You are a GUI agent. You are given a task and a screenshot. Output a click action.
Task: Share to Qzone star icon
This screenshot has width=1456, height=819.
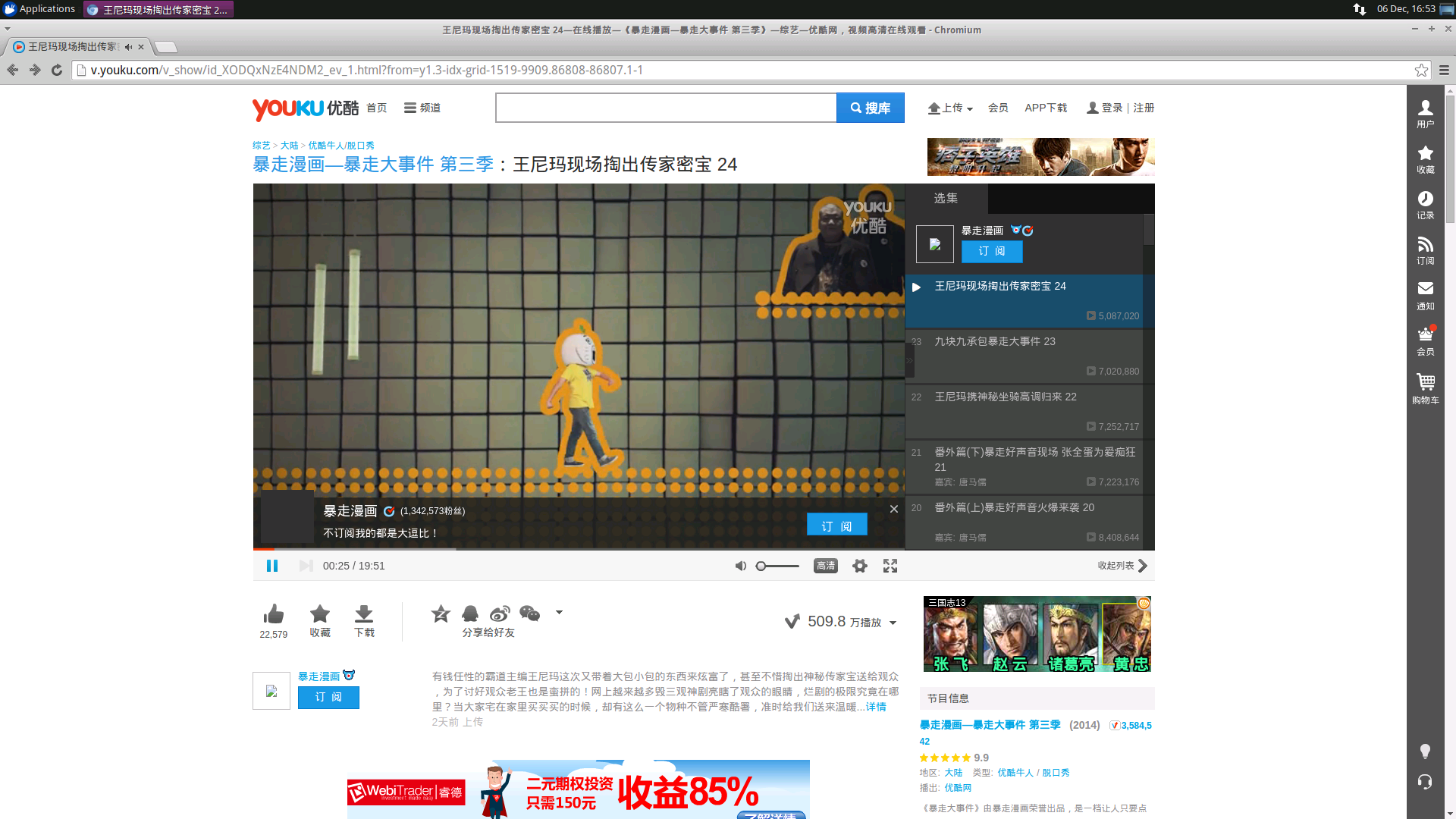click(x=441, y=613)
